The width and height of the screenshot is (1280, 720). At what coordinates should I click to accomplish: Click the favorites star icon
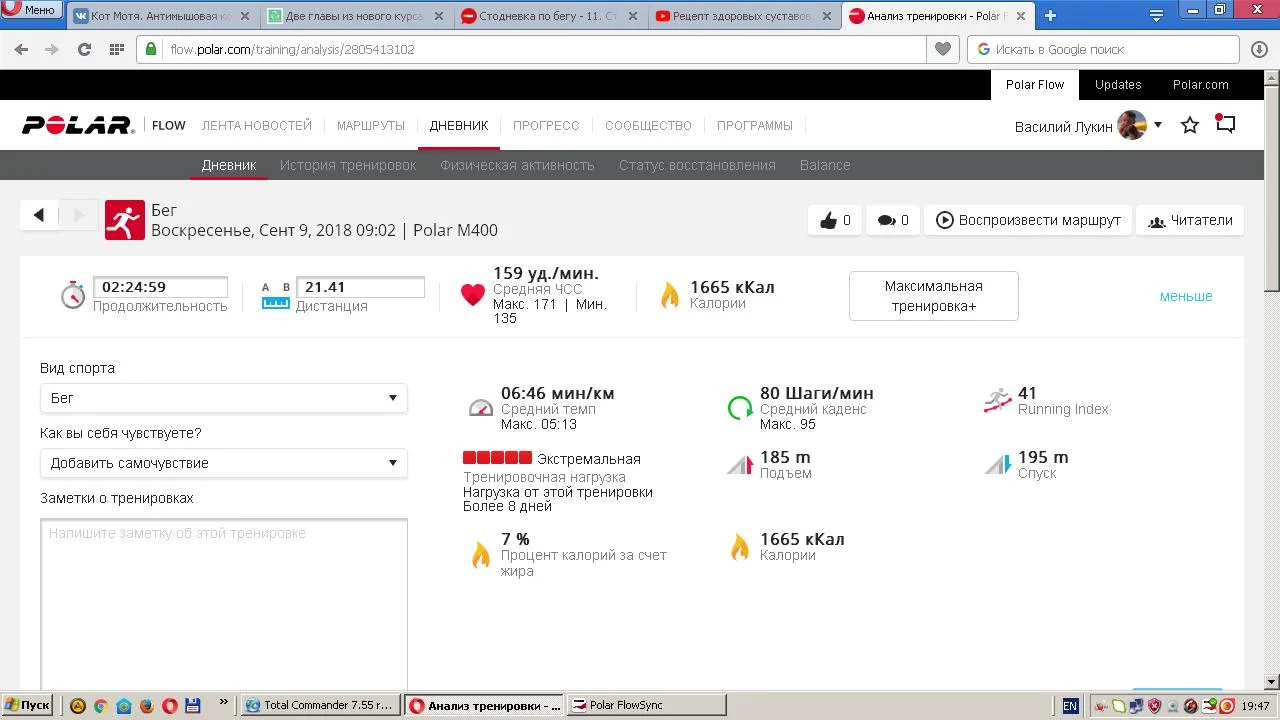point(1190,126)
